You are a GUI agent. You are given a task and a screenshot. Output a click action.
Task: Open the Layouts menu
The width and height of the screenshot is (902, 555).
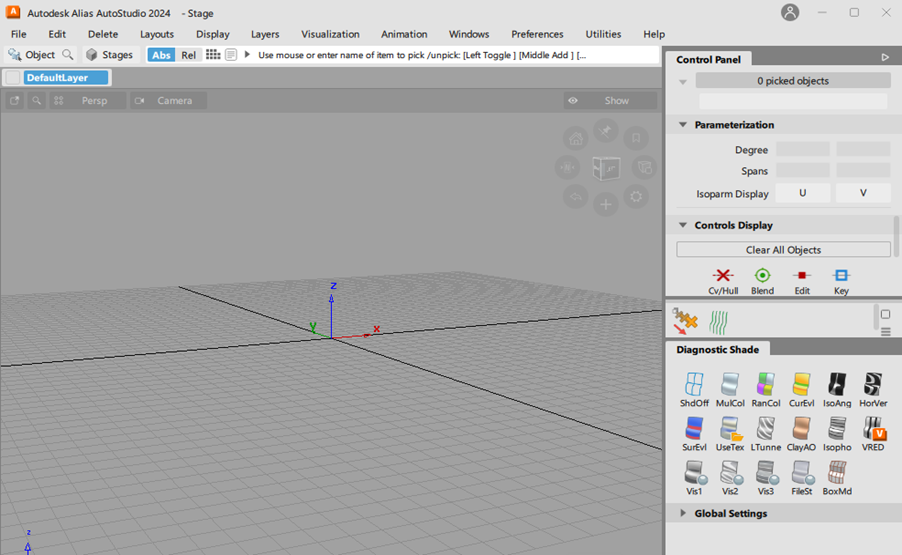click(157, 34)
